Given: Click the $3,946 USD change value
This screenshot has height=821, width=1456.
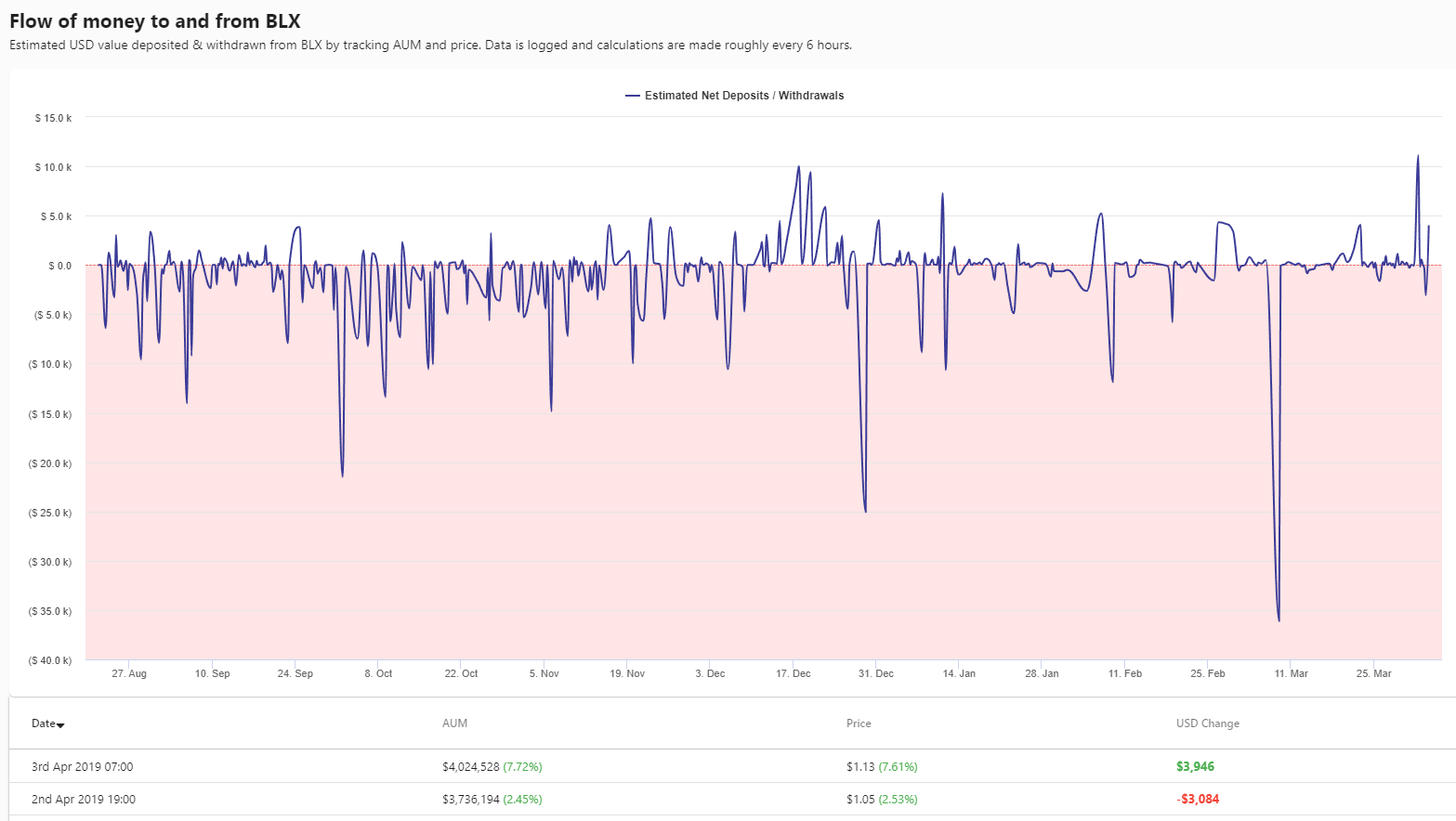Looking at the screenshot, I should (x=1195, y=766).
